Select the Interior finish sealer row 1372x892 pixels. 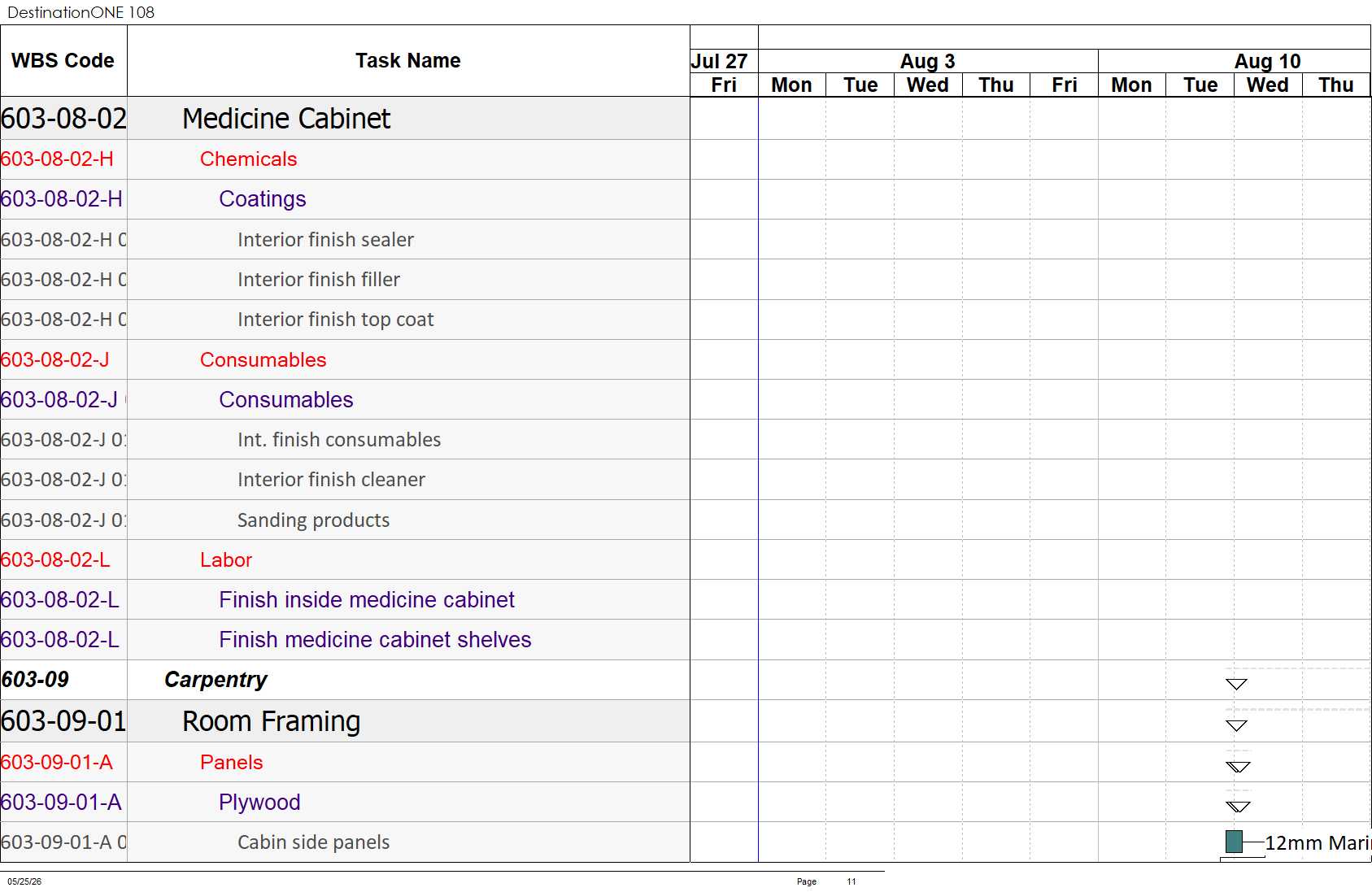coord(345,239)
